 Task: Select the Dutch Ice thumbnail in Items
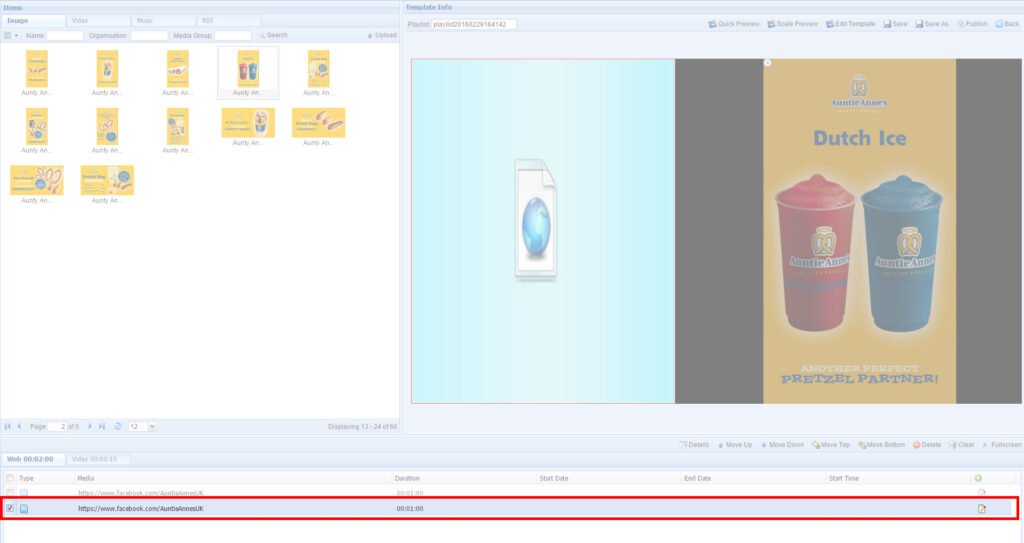click(247, 69)
